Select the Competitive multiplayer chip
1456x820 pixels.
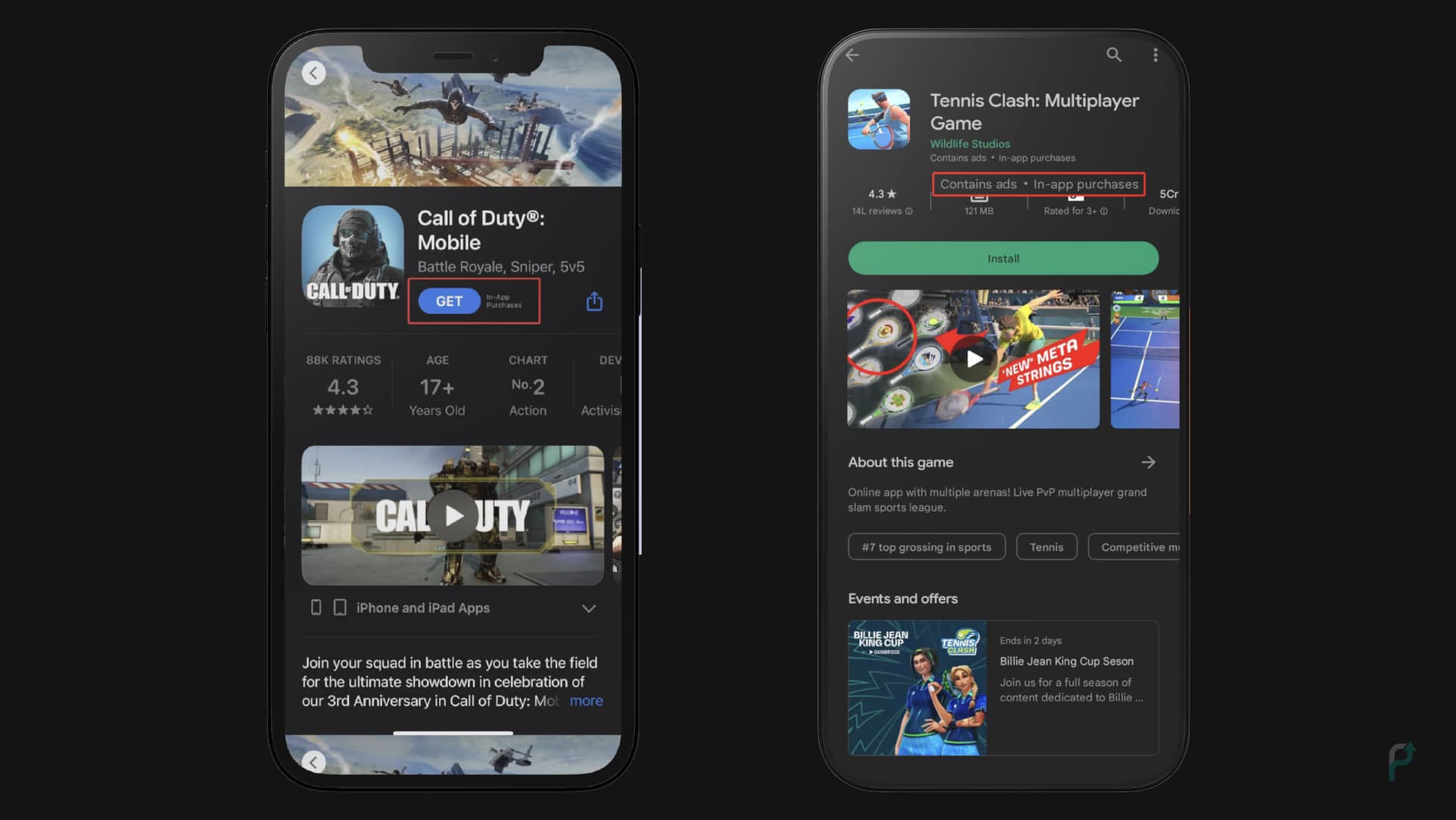tap(1134, 547)
